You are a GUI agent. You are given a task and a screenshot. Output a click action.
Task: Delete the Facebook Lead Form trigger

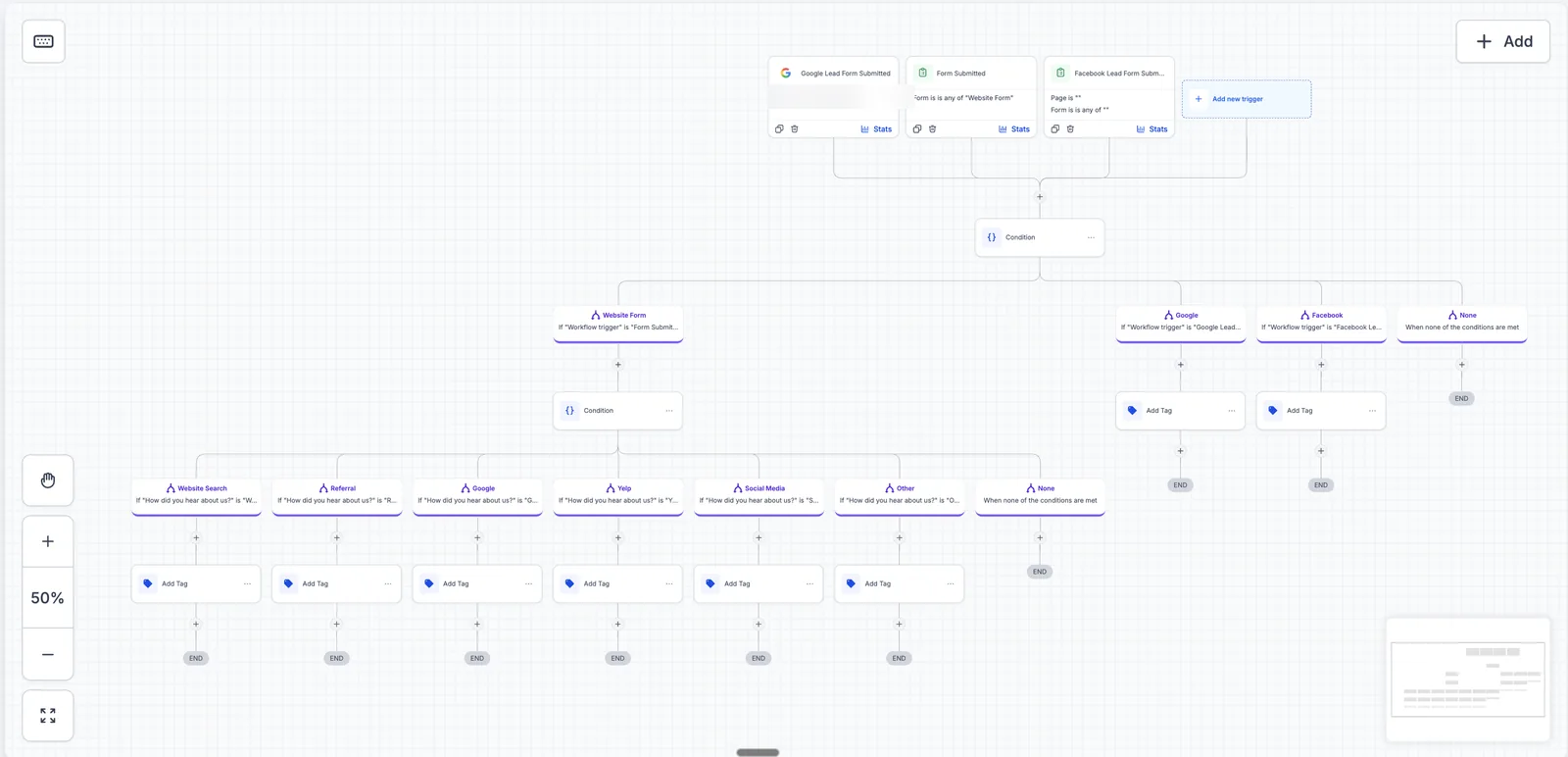pyautogui.click(x=1070, y=128)
